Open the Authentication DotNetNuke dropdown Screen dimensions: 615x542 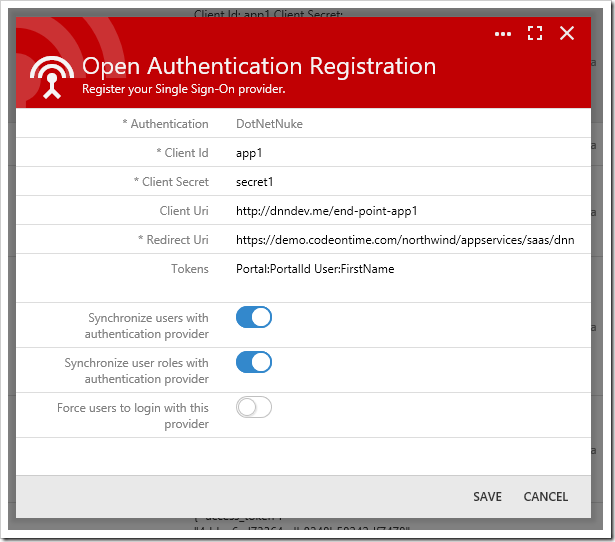tap(406, 124)
